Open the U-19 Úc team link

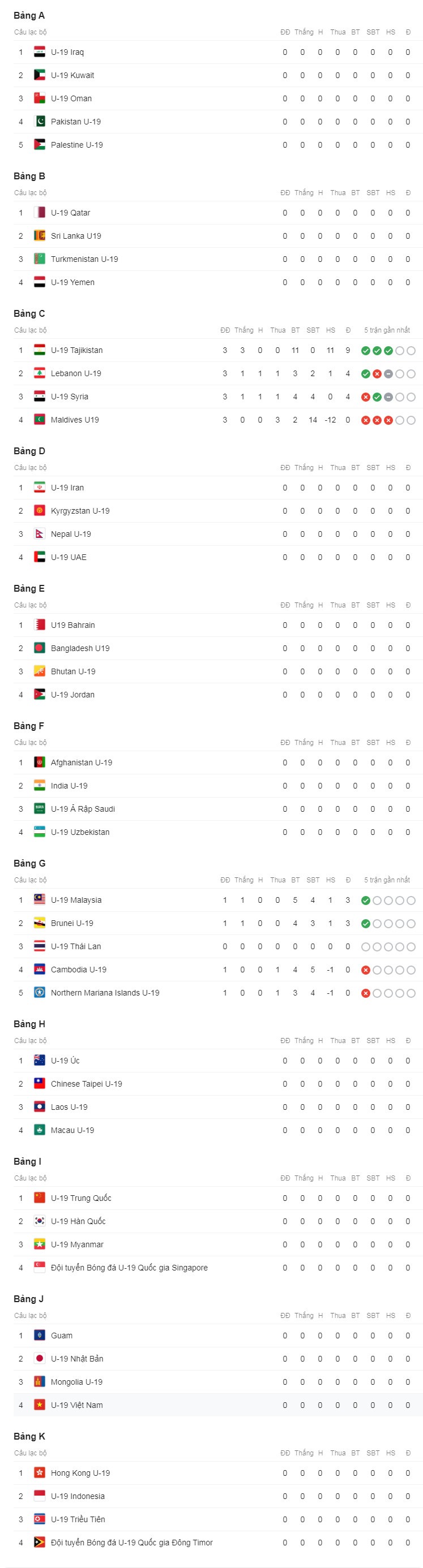click(65, 1061)
